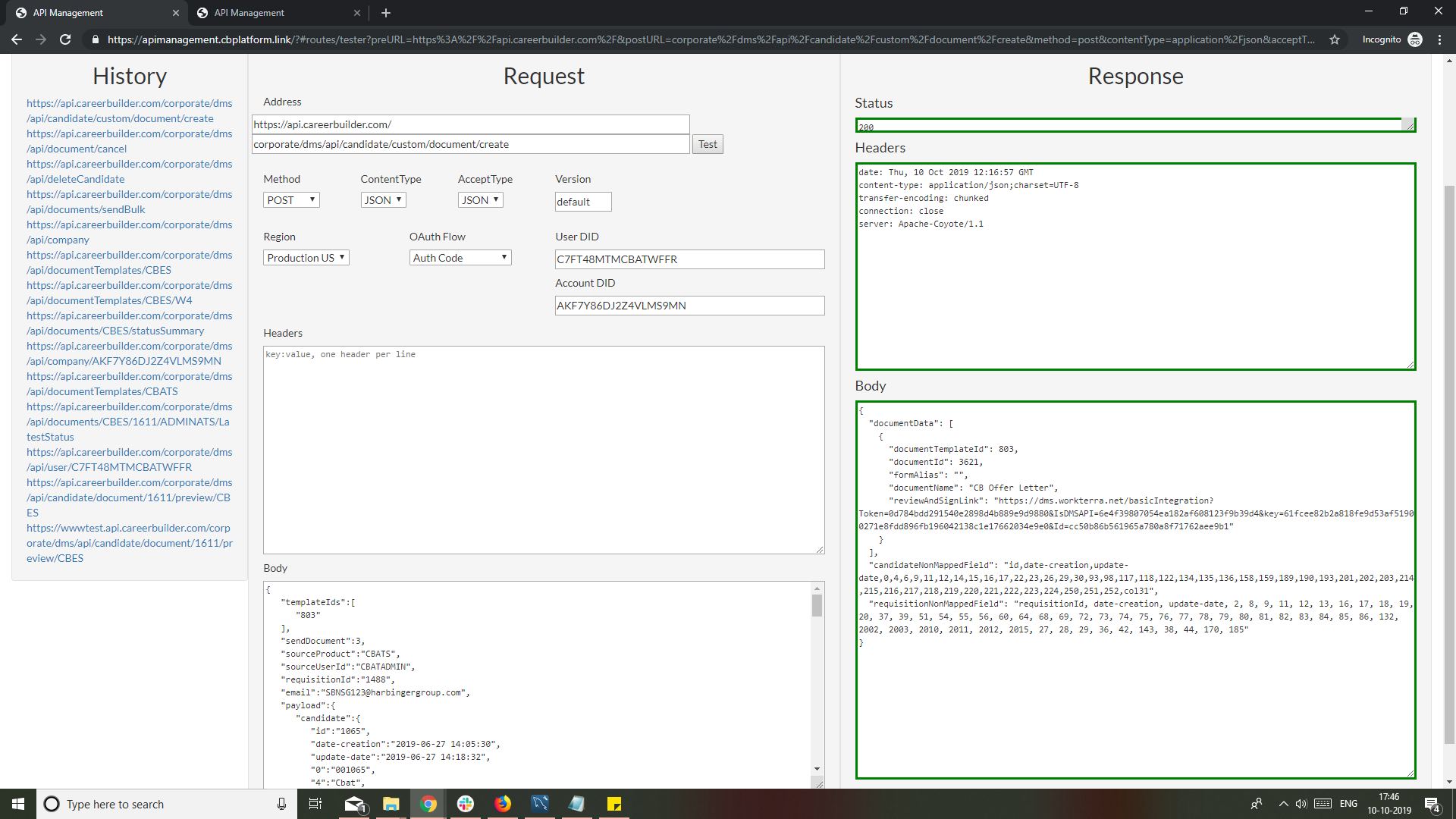Image resolution: width=1456 pixels, height=819 pixels.
Task: Click the browser URL address bar
Action: click(x=711, y=39)
